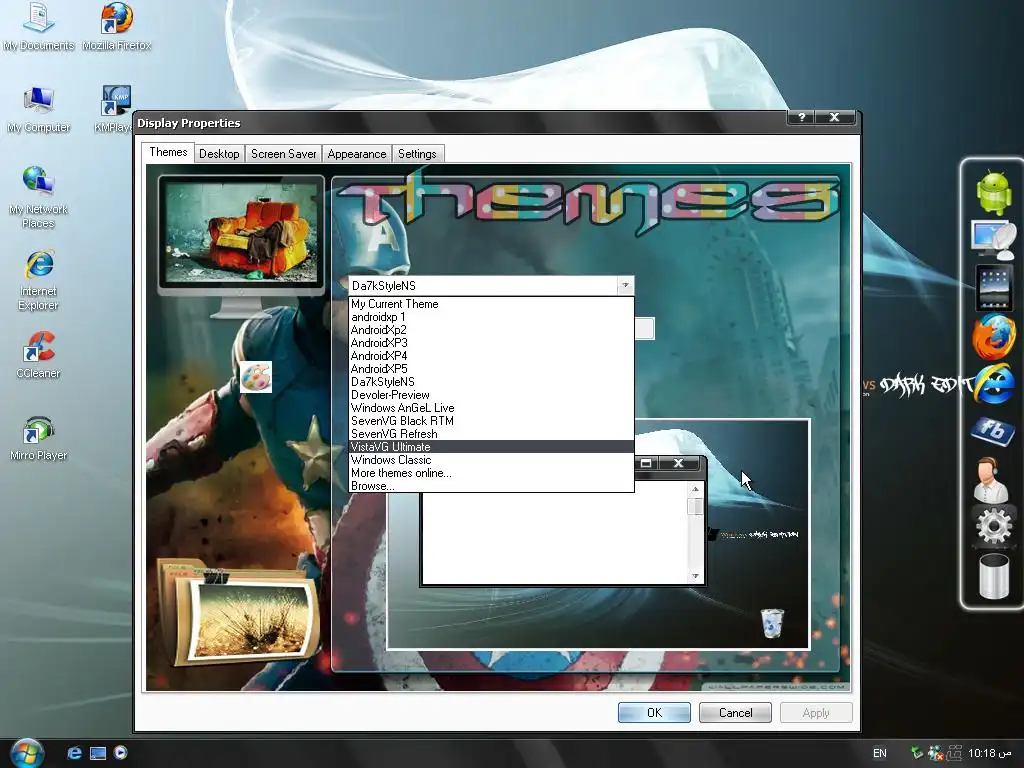The height and width of the screenshot is (768, 1024).
Task: Open the trash bin icon in the dock
Action: 993,576
